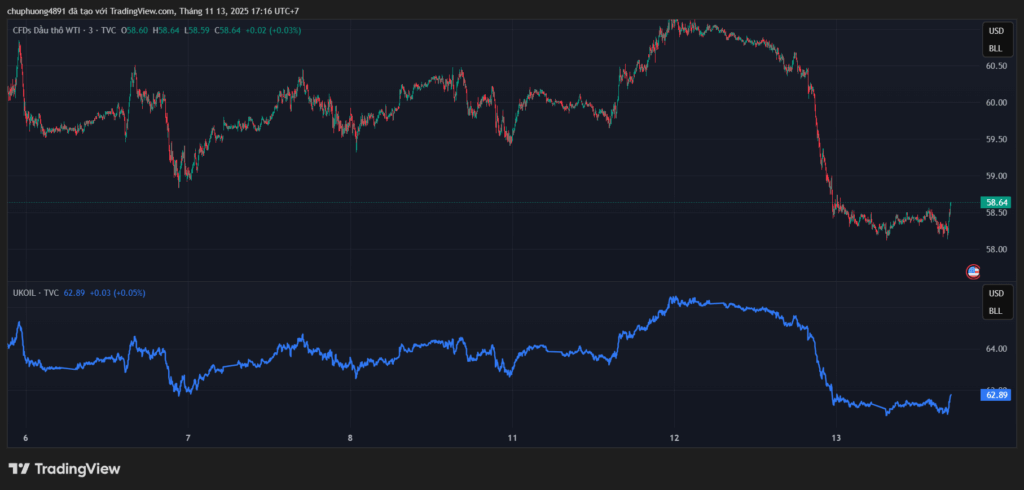The height and width of the screenshot is (490, 1024).
Task: Select date 12 on the time axis
Action: click(x=674, y=438)
